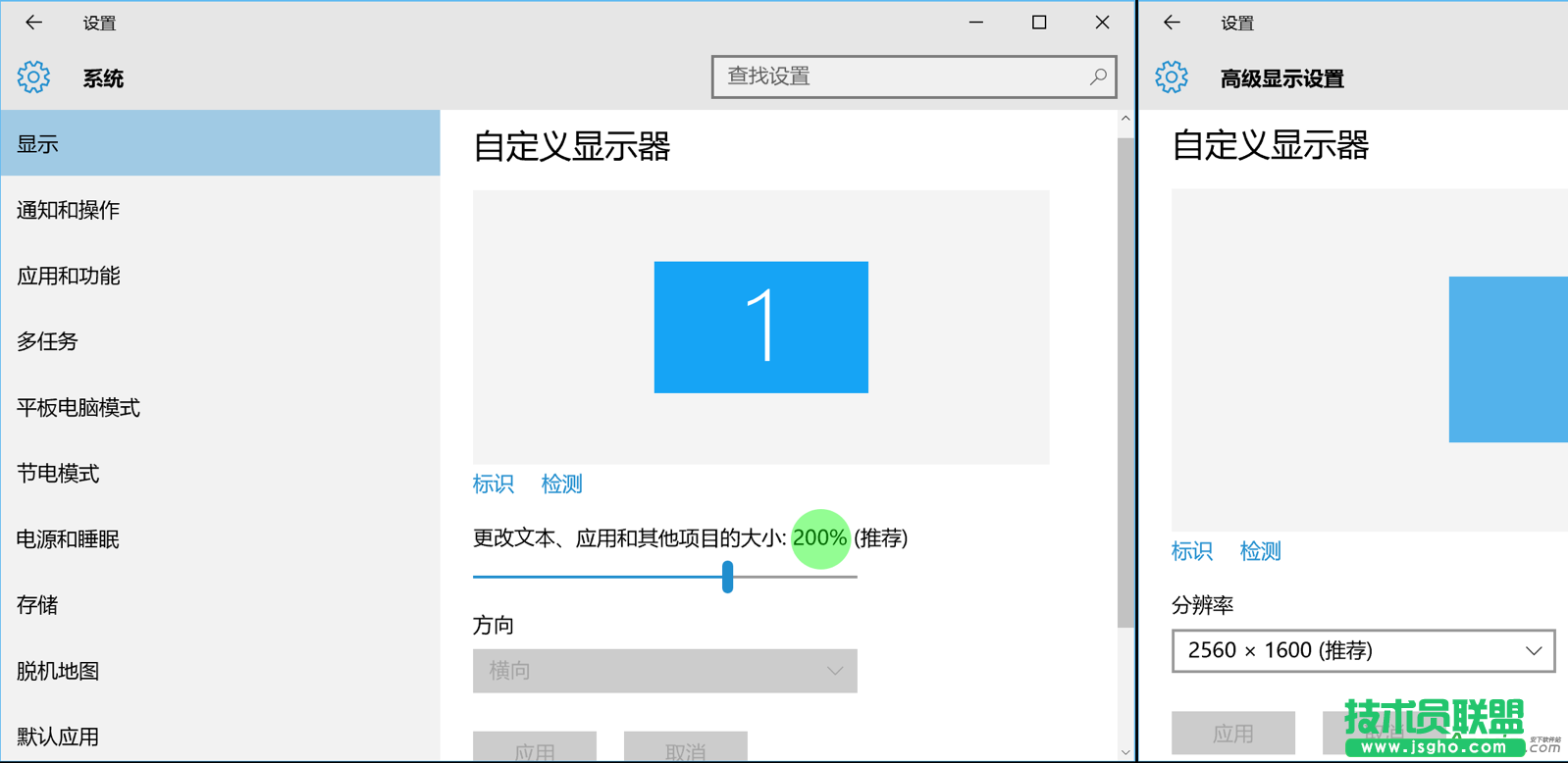Select the 显示 sidebar item
1568x763 pixels.
tap(221, 143)
